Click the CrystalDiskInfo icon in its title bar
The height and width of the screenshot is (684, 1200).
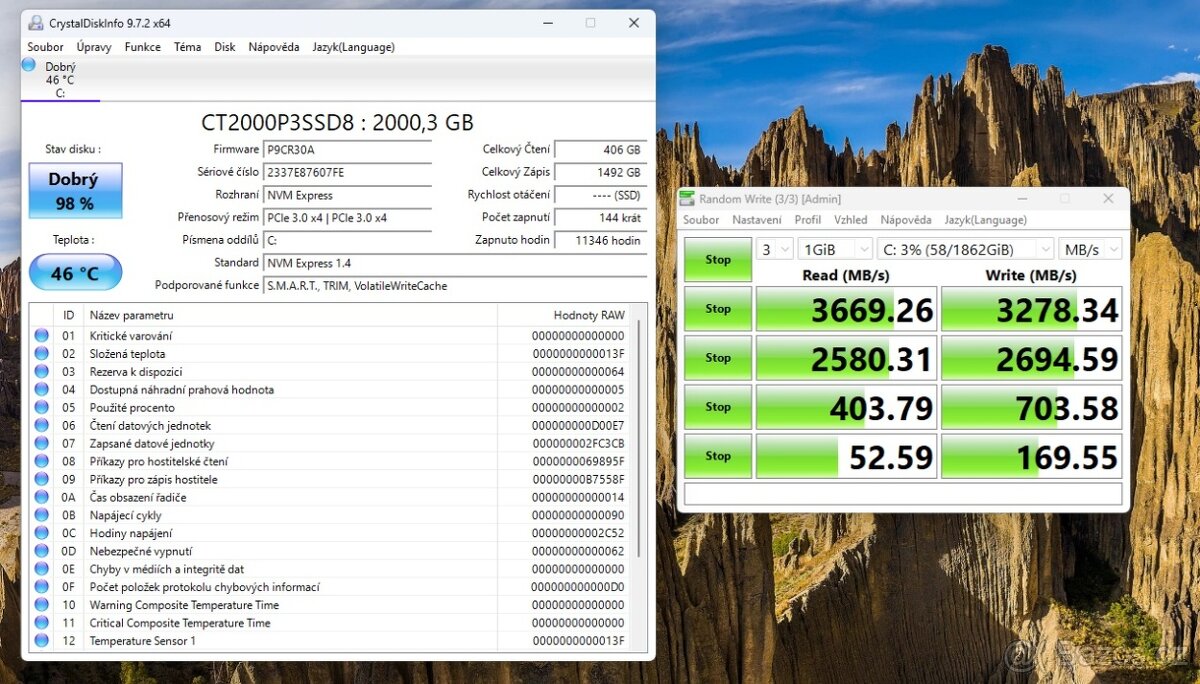34,22
